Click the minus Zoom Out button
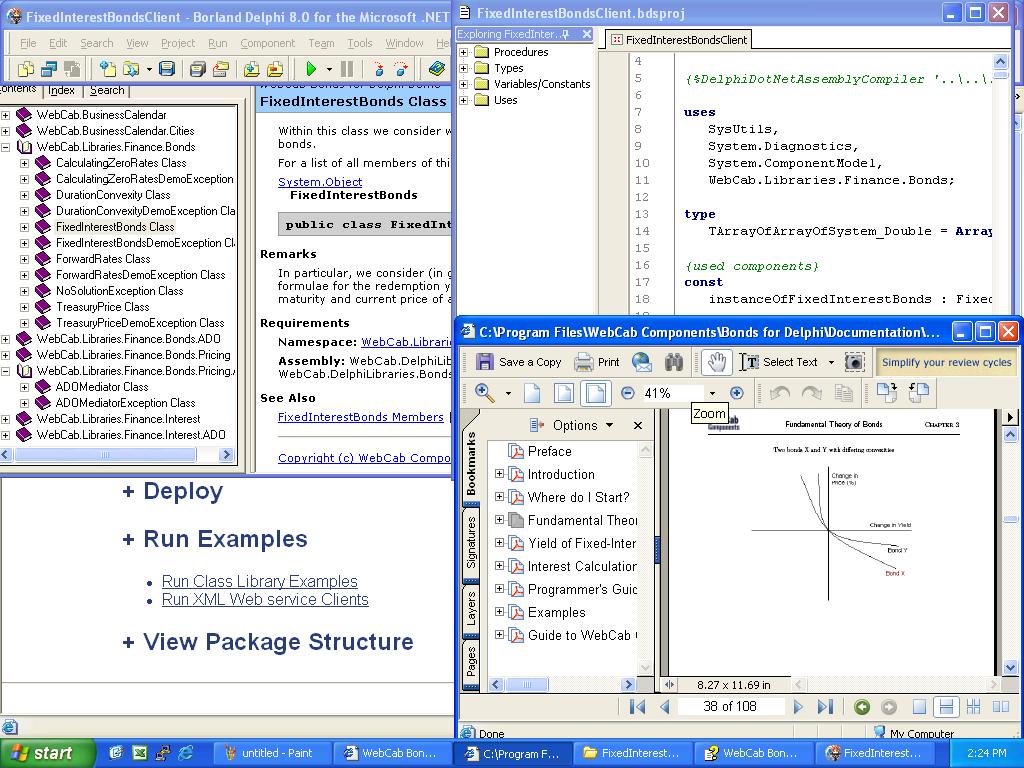Image resolution: width=1024 pixels, height=768 pixels. coord(628,392)
